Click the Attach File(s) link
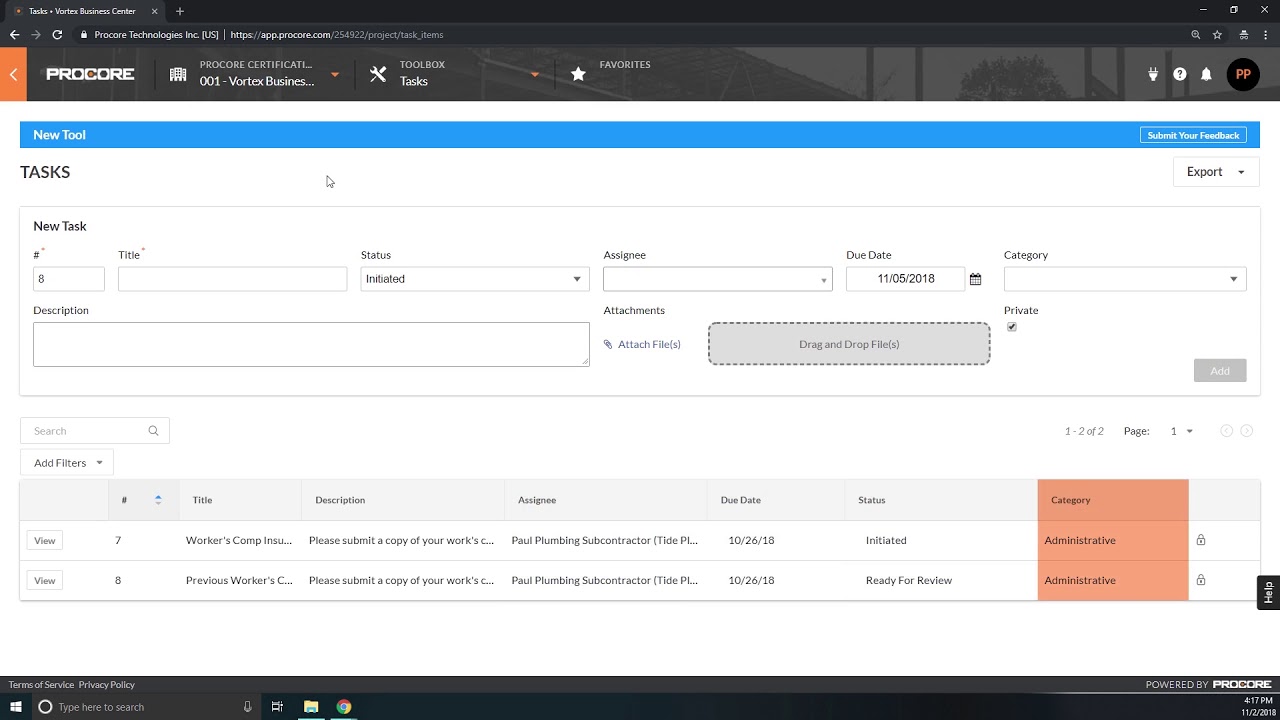This screenshot has height=720, width=1280. point(649,344)
